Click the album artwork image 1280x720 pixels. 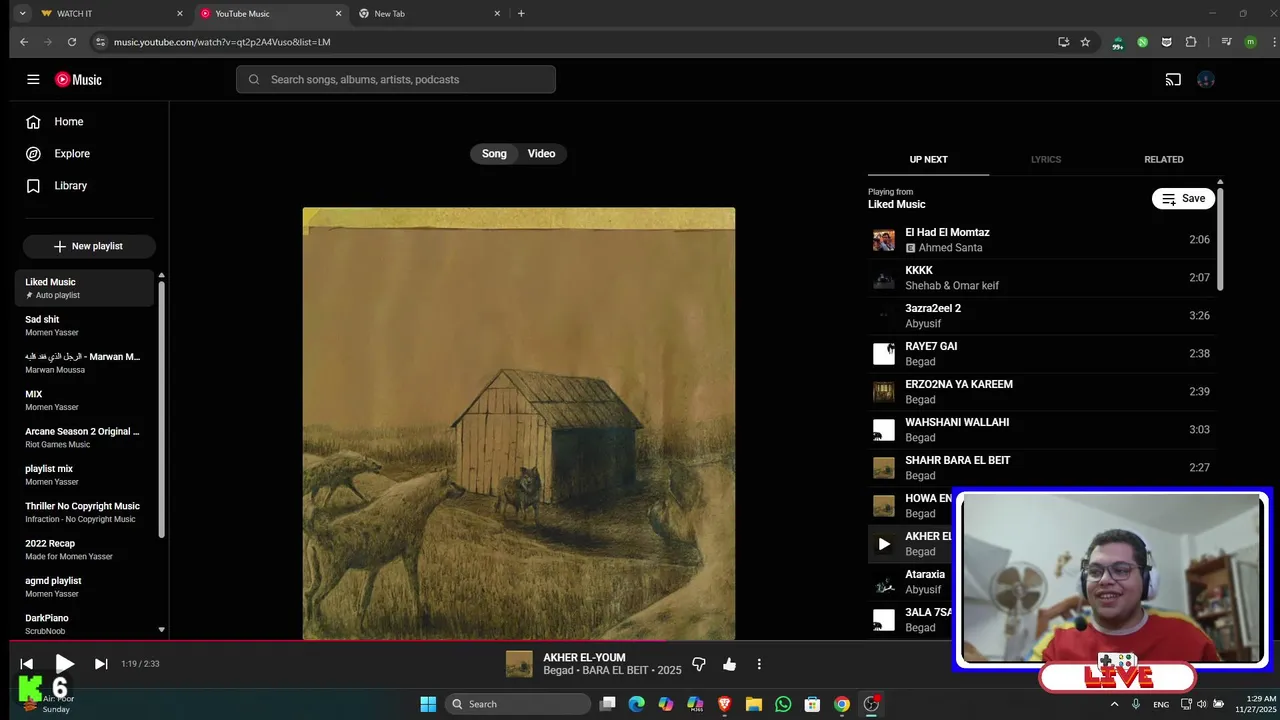point(519,423)
